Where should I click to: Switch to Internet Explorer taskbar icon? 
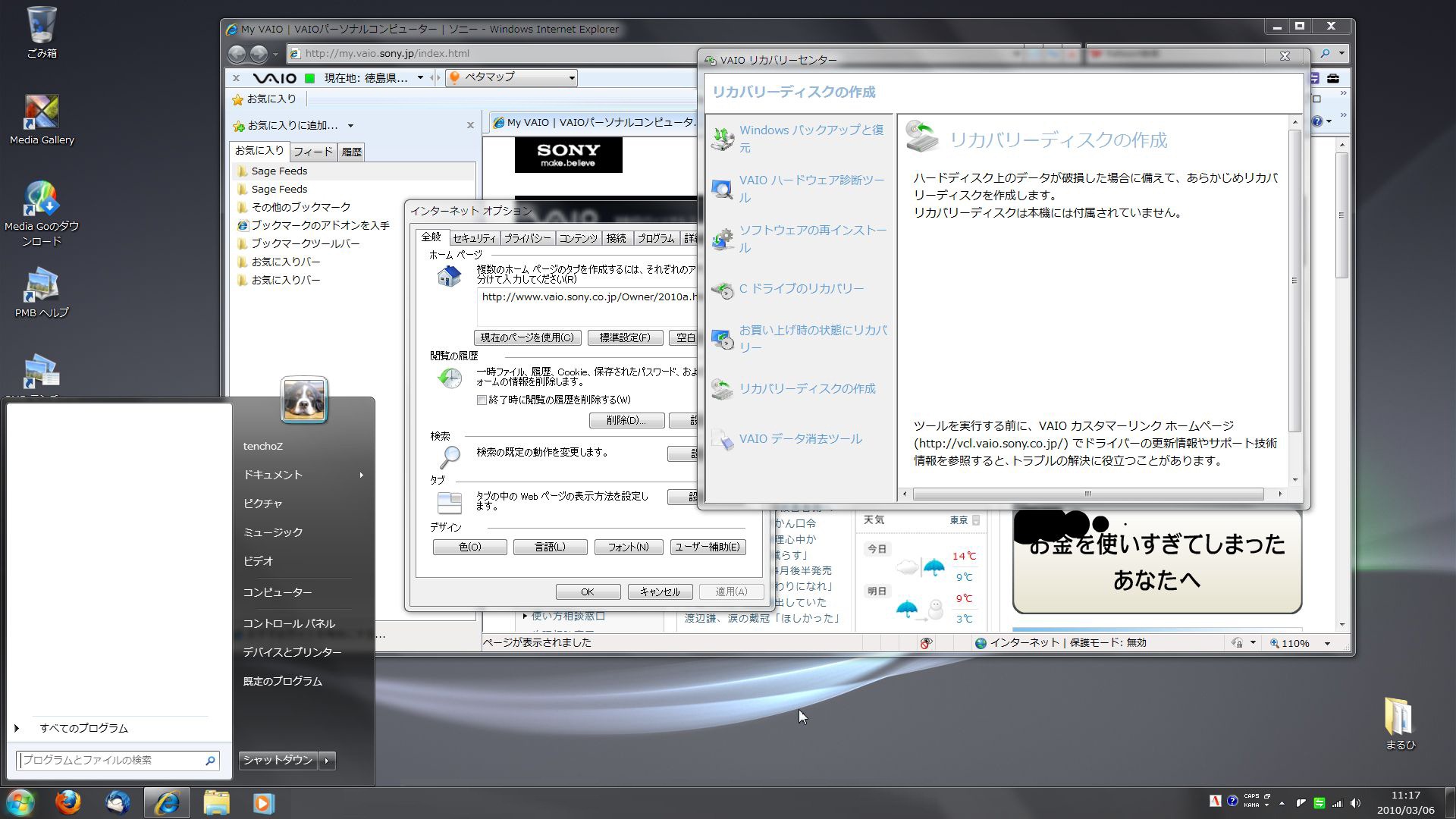pyautogui.click(x=167, y=802)
